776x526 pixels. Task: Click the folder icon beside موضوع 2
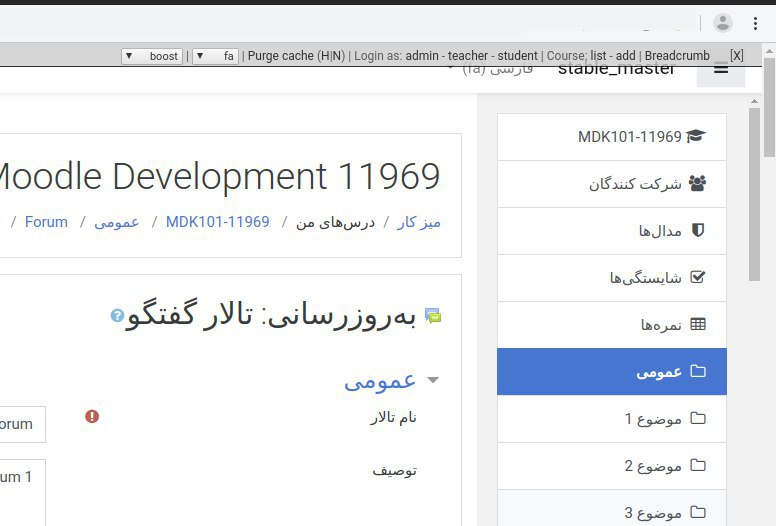click(x=698, y=465)
